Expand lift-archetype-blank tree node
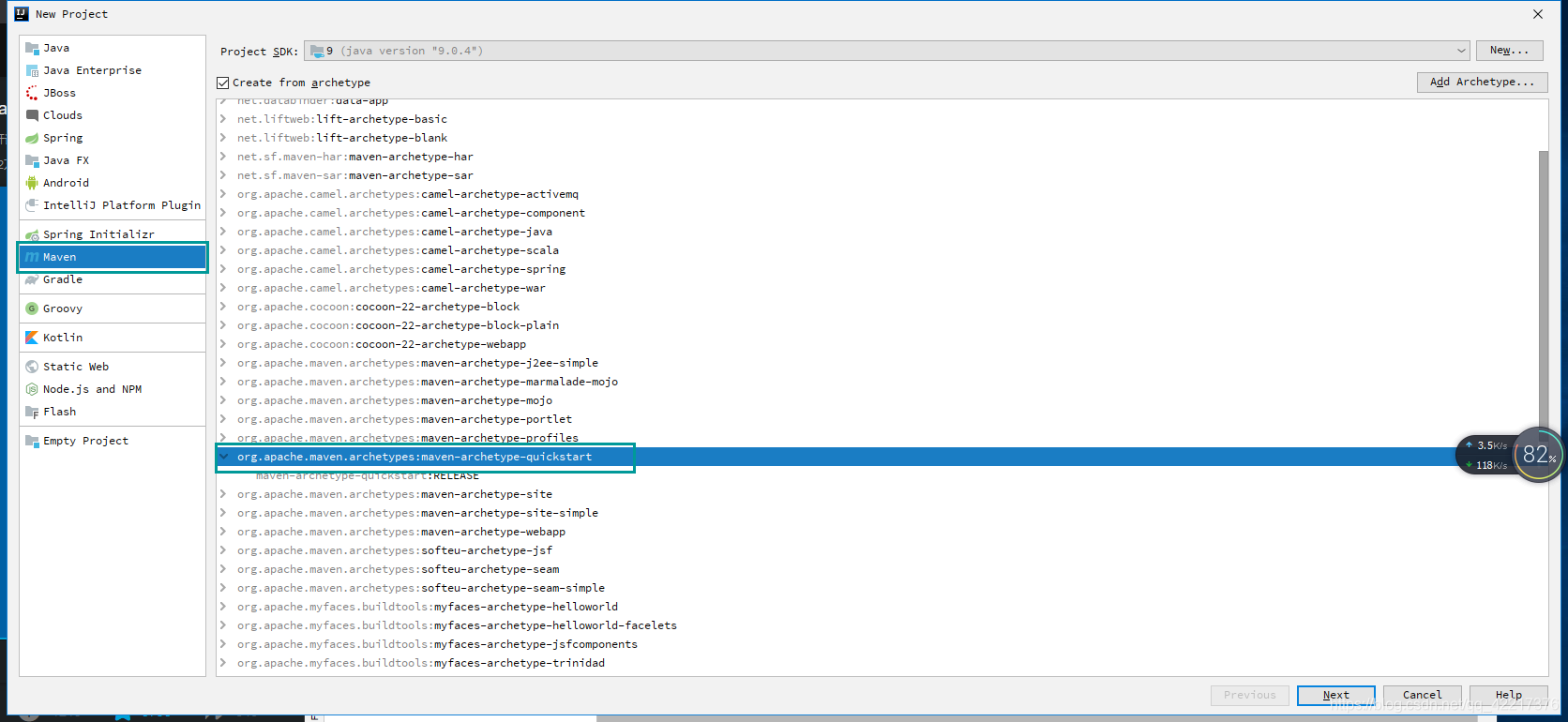Image resolution: width=1568 pixels, height=722 pixels. [x=223, y=138]
